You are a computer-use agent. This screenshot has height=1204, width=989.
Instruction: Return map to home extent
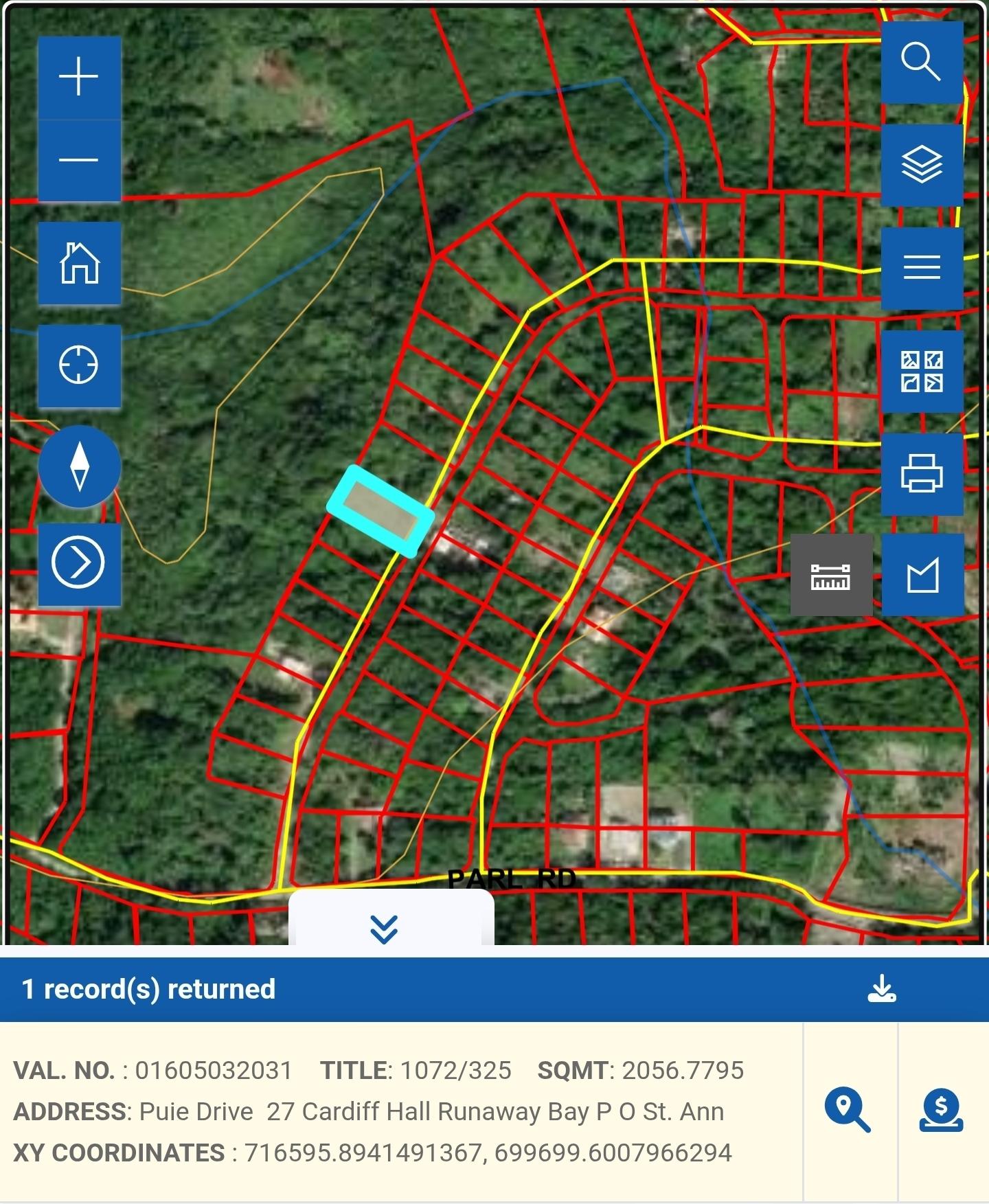pyautogui.click(x=79, y=263)
